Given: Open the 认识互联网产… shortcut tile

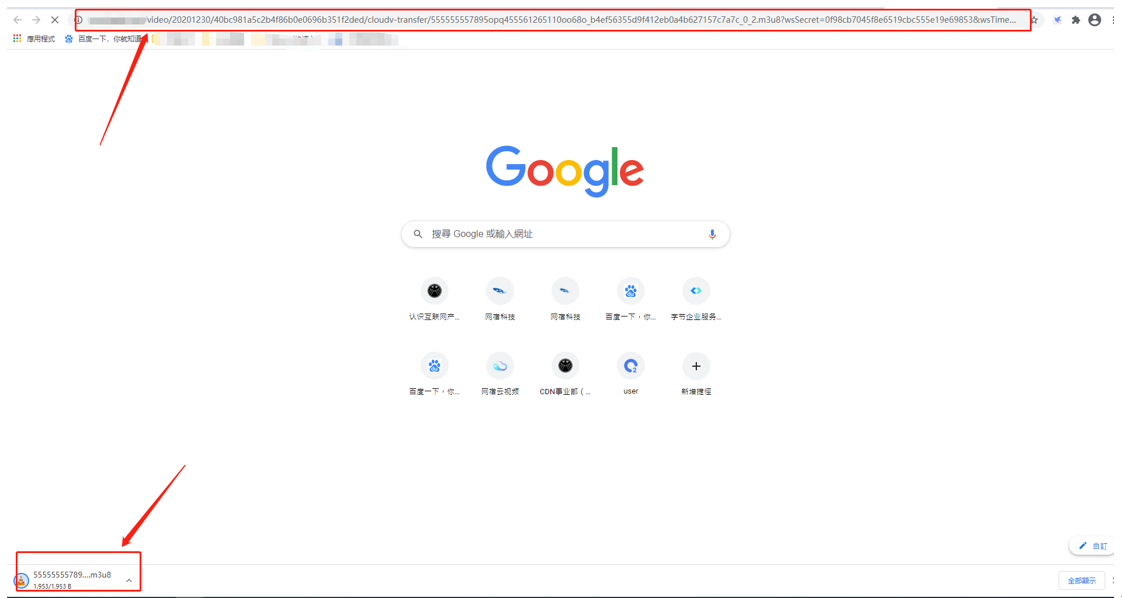Looking at the screenshot, I should coord(434,299).
